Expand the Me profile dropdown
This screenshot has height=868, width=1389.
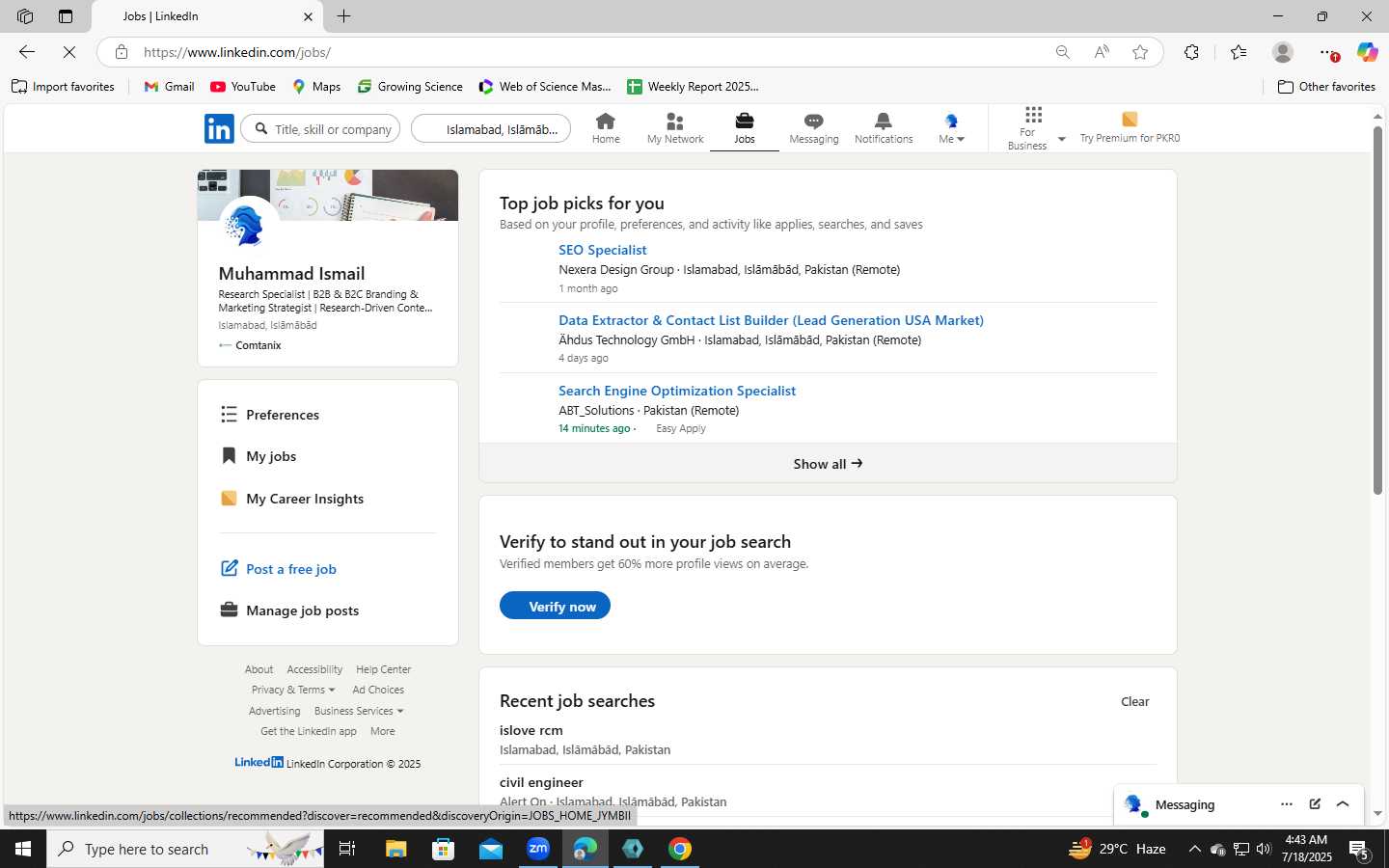951,128
